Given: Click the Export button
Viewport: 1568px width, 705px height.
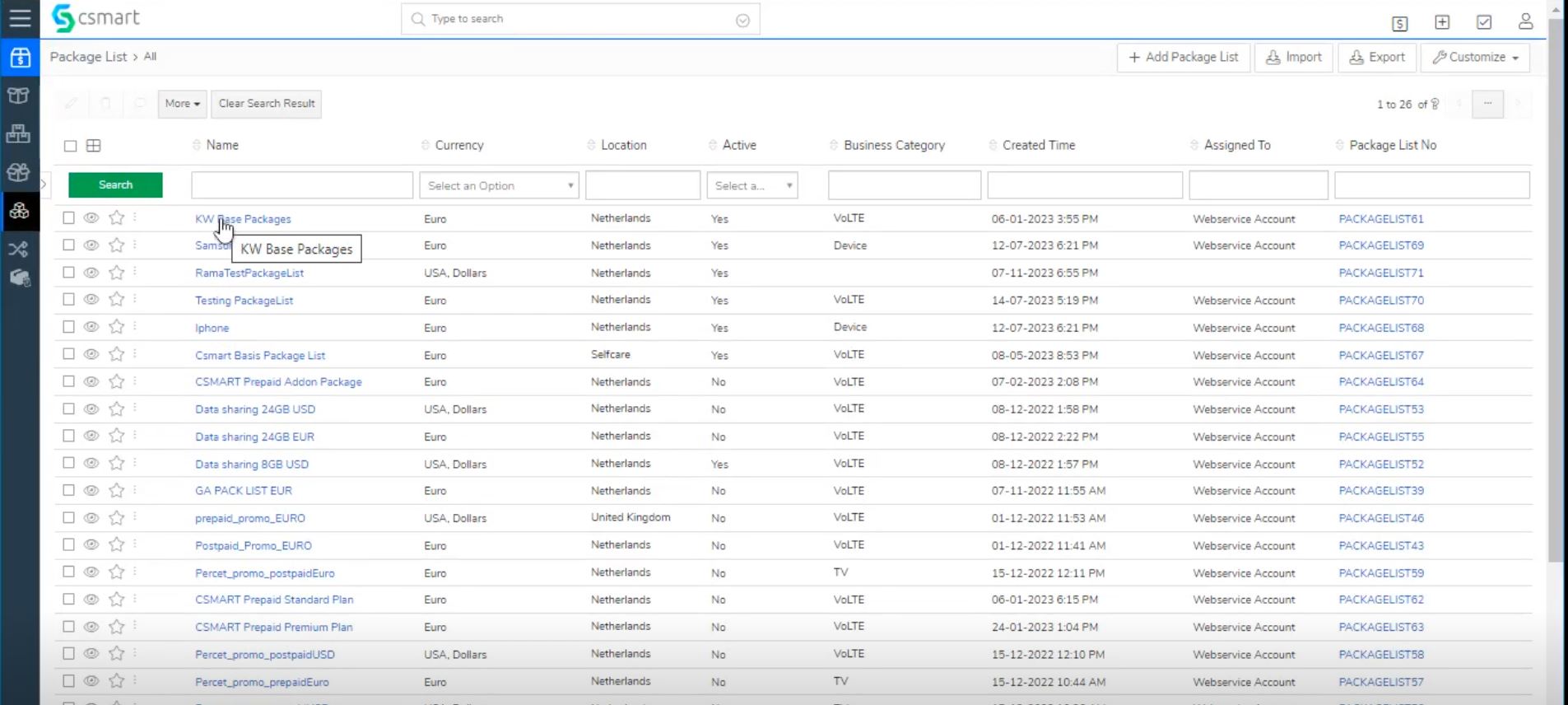Looking at the screenshot, I should [1377, 57].
